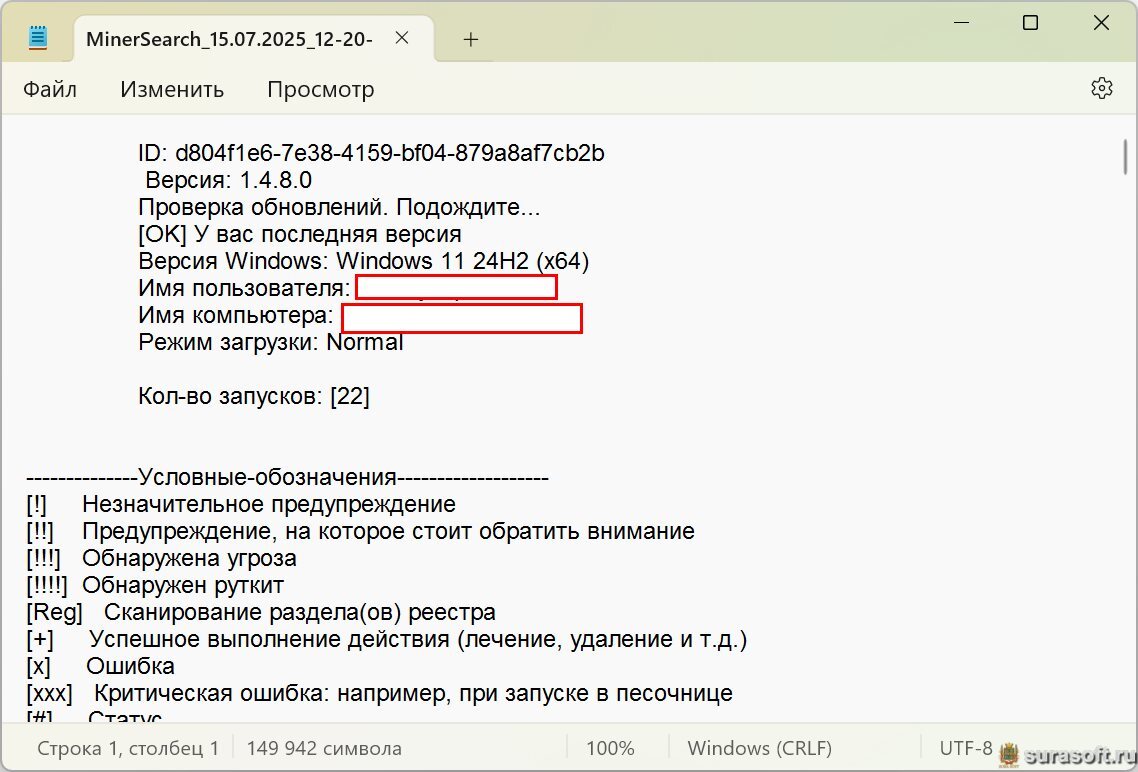This screenshot has height=772, width=1138.
Task: Click the [x] Ошибка line
Action: click(x=100, y=667)
